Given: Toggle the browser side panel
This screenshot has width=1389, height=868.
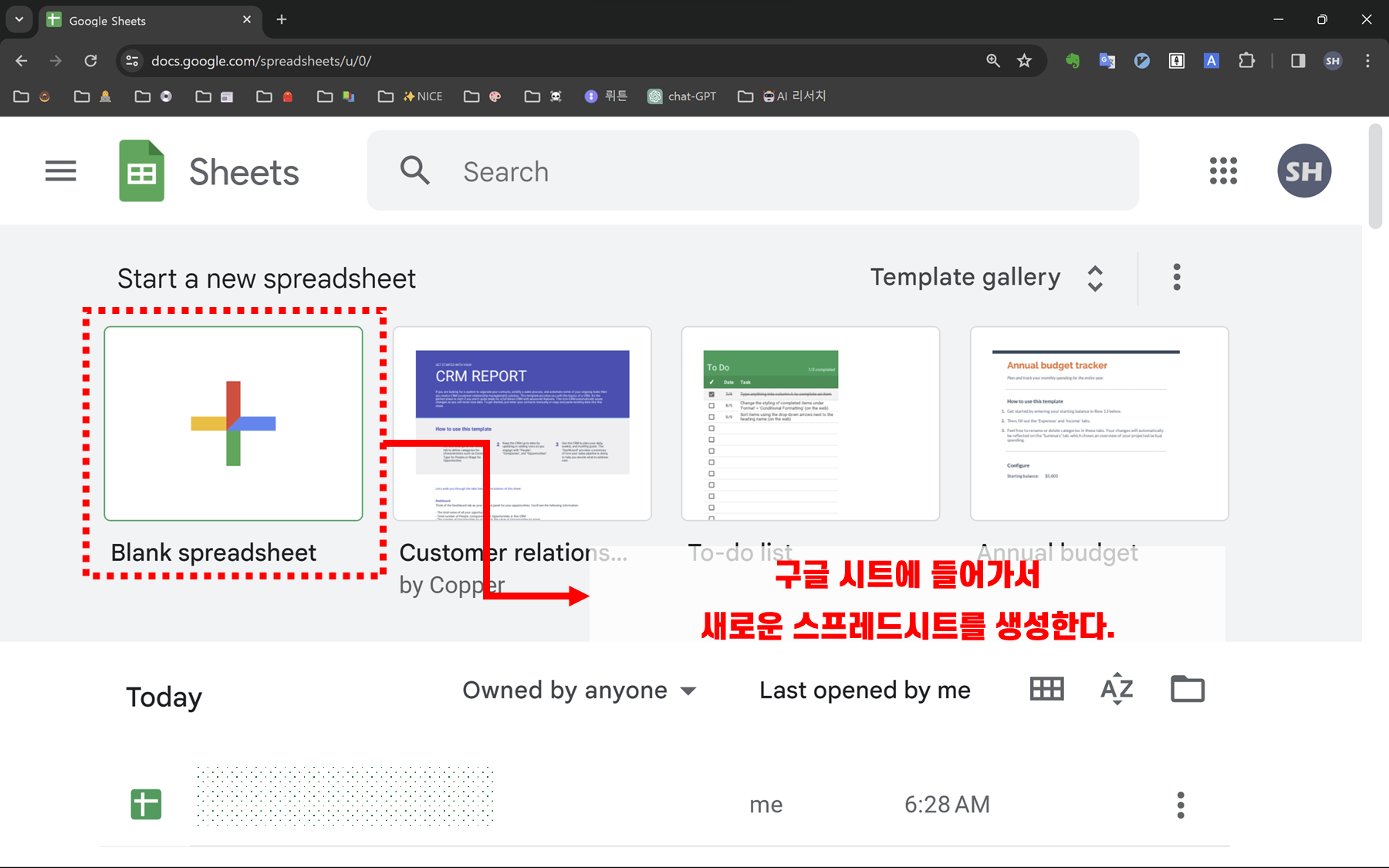Looking at the screenshot, I should click(1298, 61).
